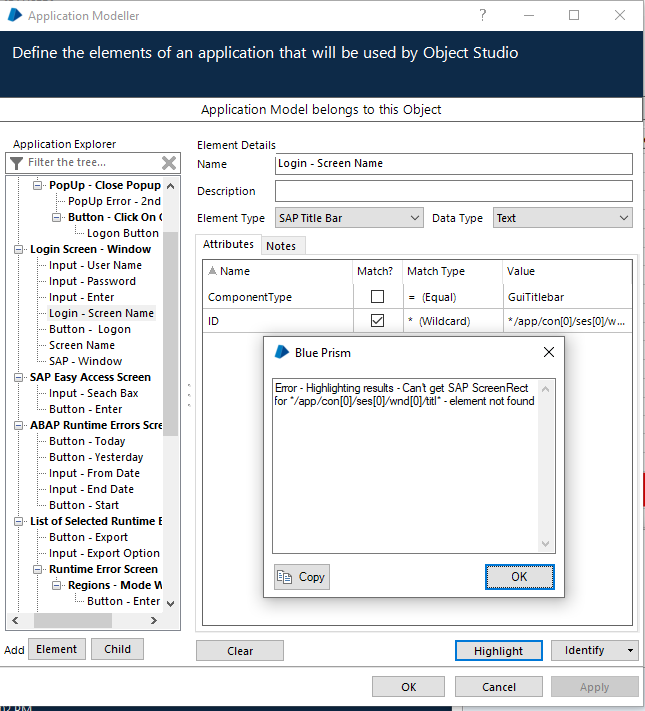Select Input - Seach Bax tree item
This screenshot has height=711, width=645.
pyautogui.click(x=93, y=393)
